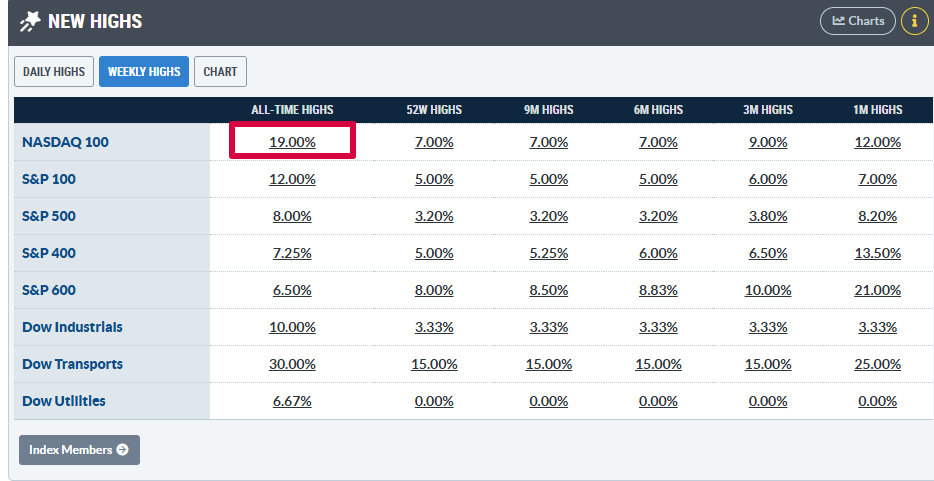Image resolution: width=934 pixels, height=481 pixels.
Task: Click the Dow Transports row label
Action: 72,364
